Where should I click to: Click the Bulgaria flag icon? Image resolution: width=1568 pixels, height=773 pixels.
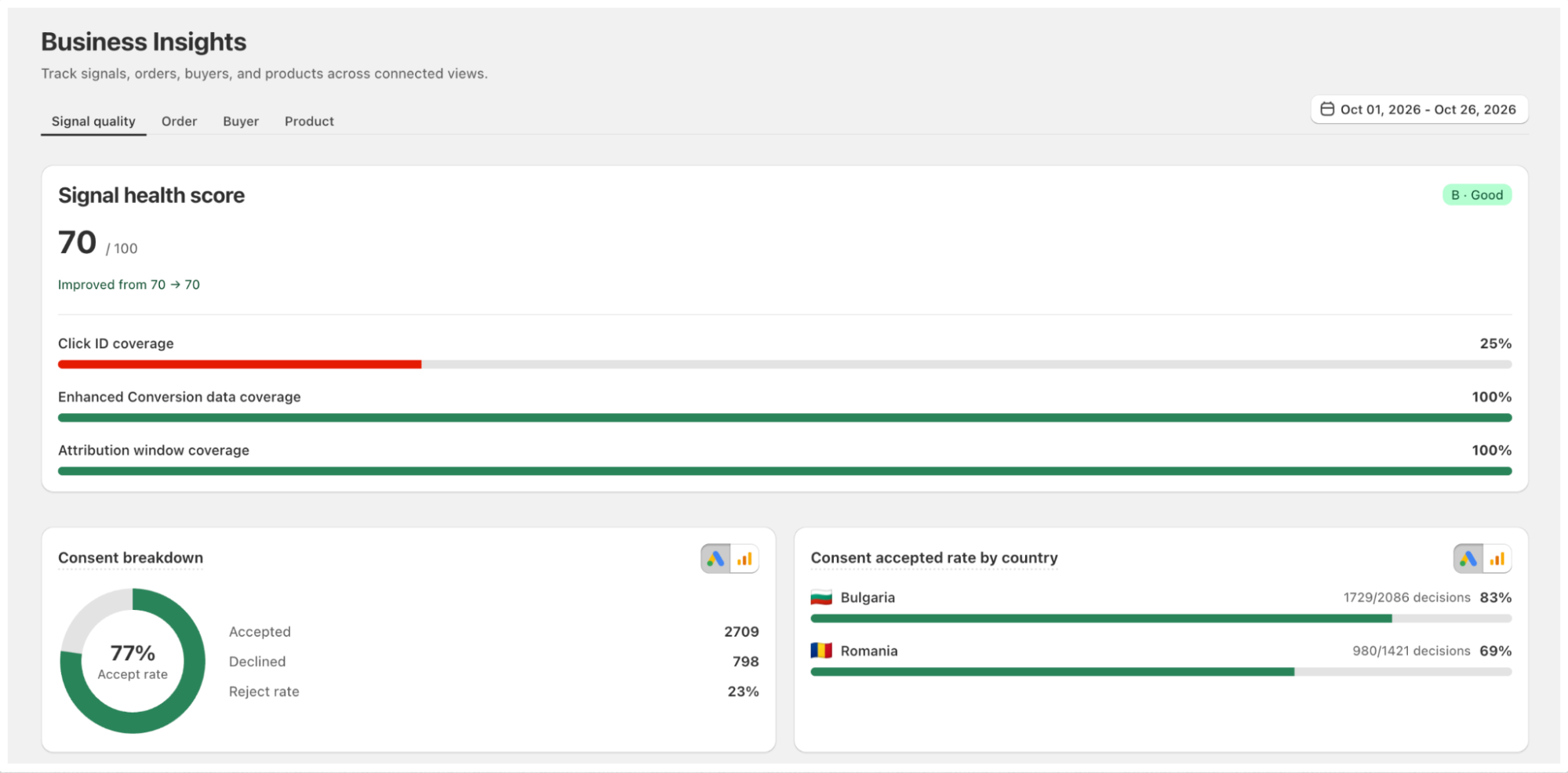tap(821, 597)
